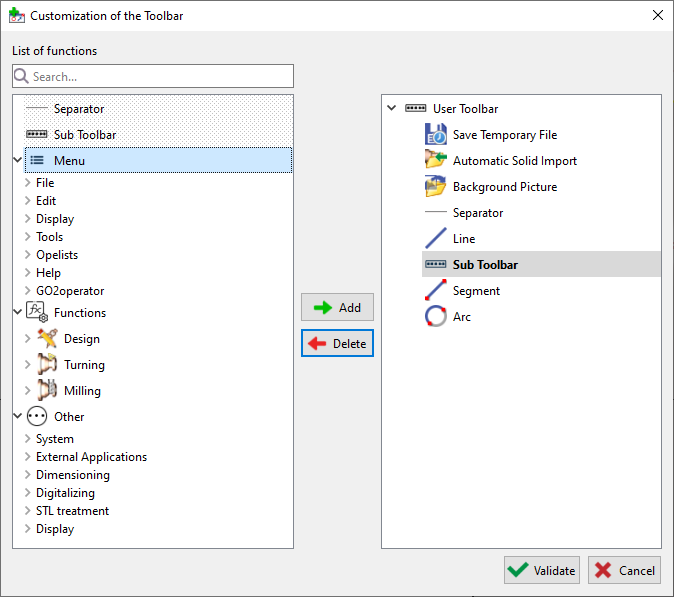This screenshot has width=674, height=597.
Task: Collapse the Functions category chevron
Action: (18, 313)
